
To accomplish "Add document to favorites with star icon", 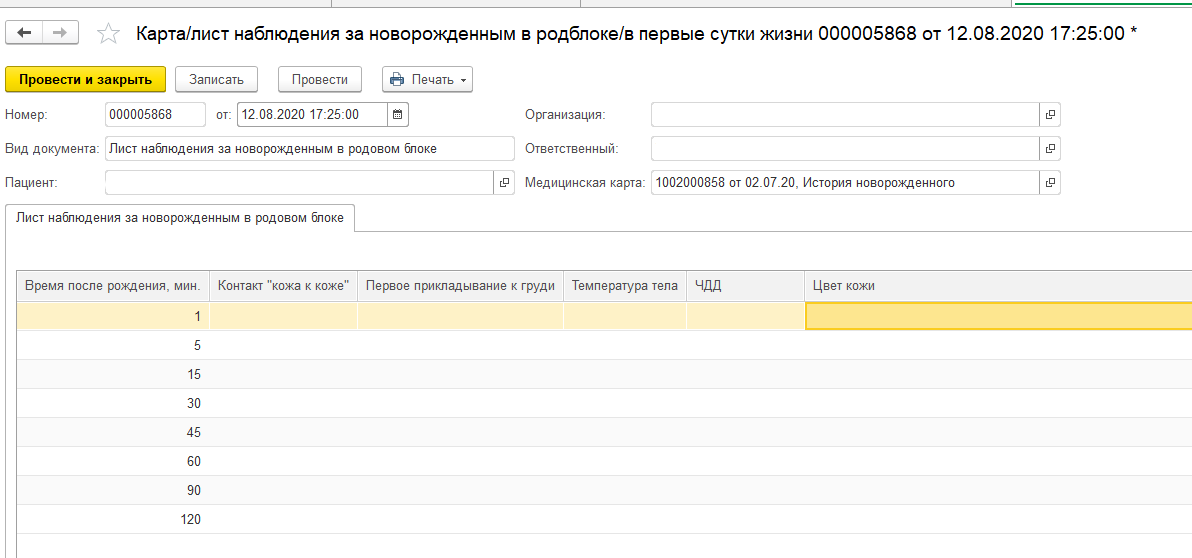I will pyautogui.click(x=108, y=34).
